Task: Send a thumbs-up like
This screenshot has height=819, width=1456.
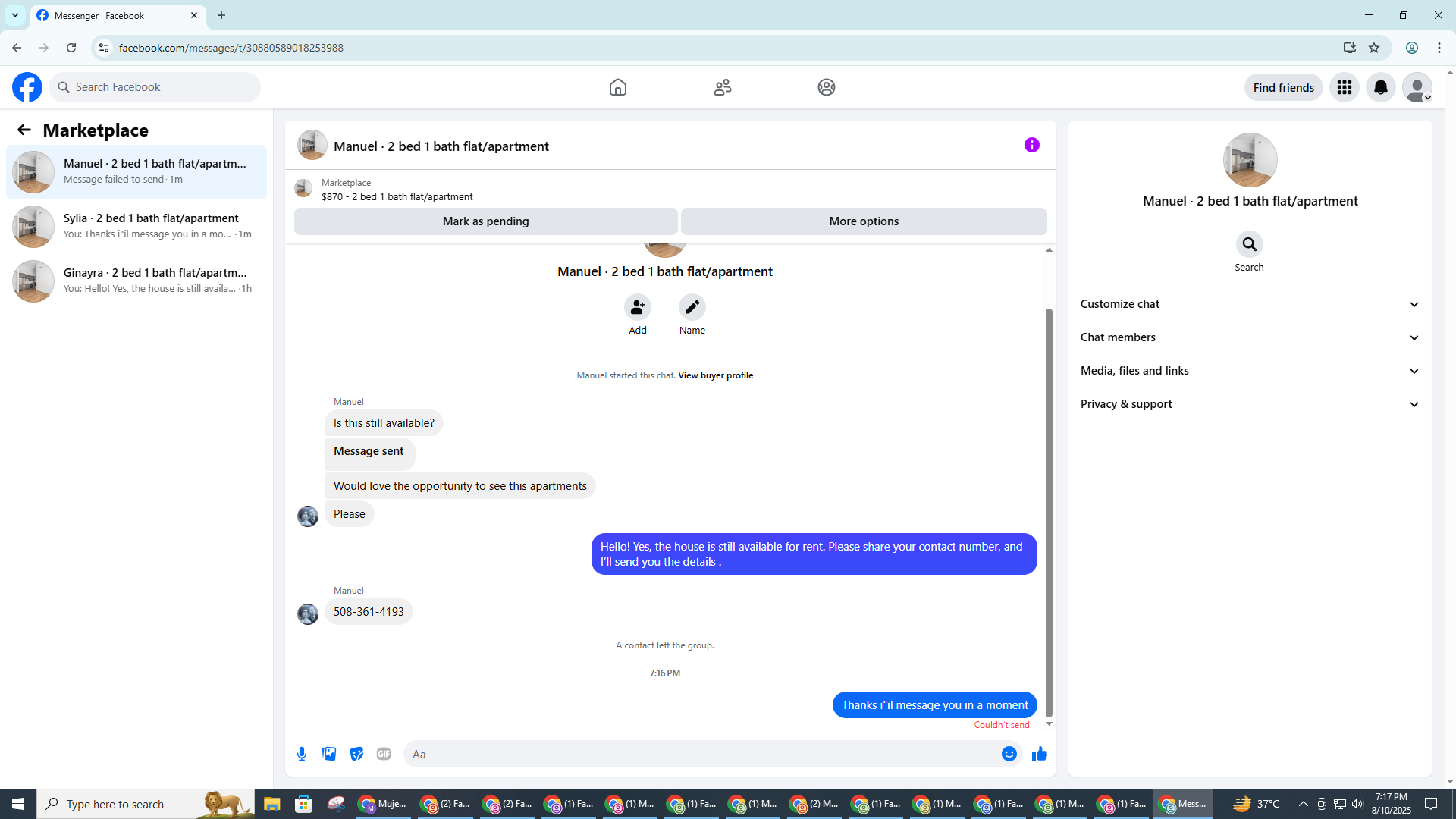Action: [1039, 754]
